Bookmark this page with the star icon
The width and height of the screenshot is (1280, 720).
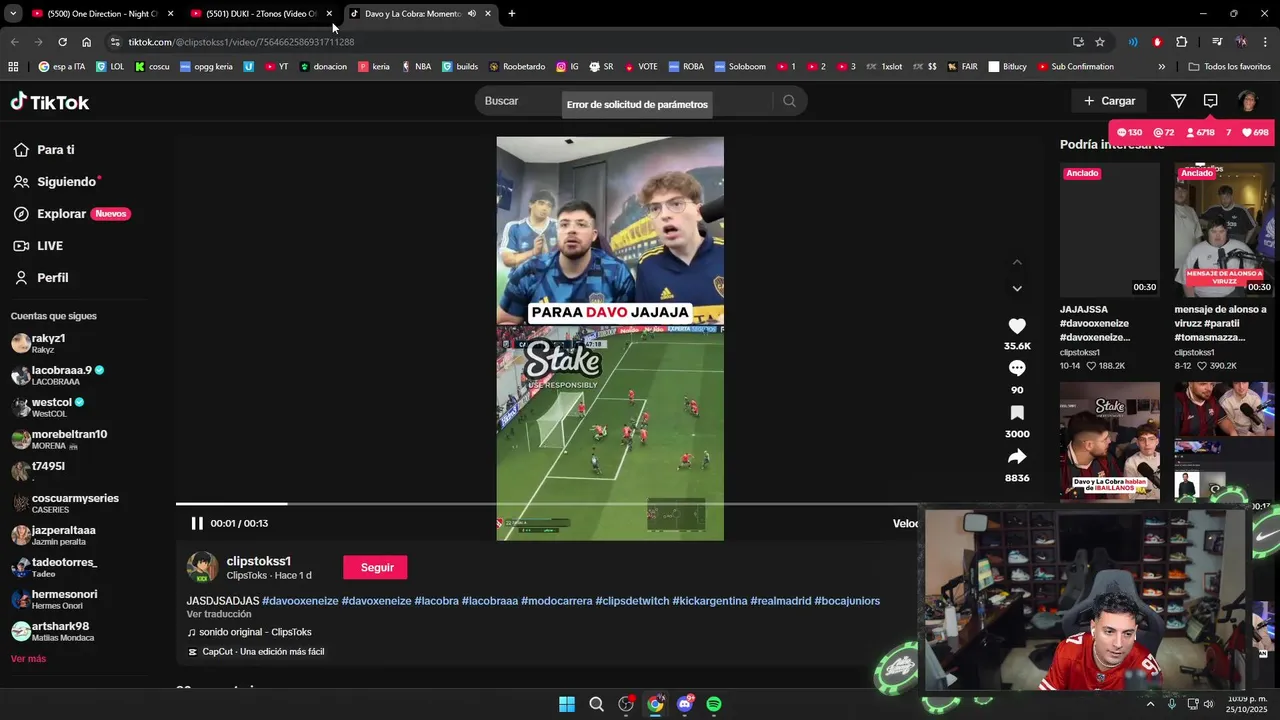(x=1100, y=42)
